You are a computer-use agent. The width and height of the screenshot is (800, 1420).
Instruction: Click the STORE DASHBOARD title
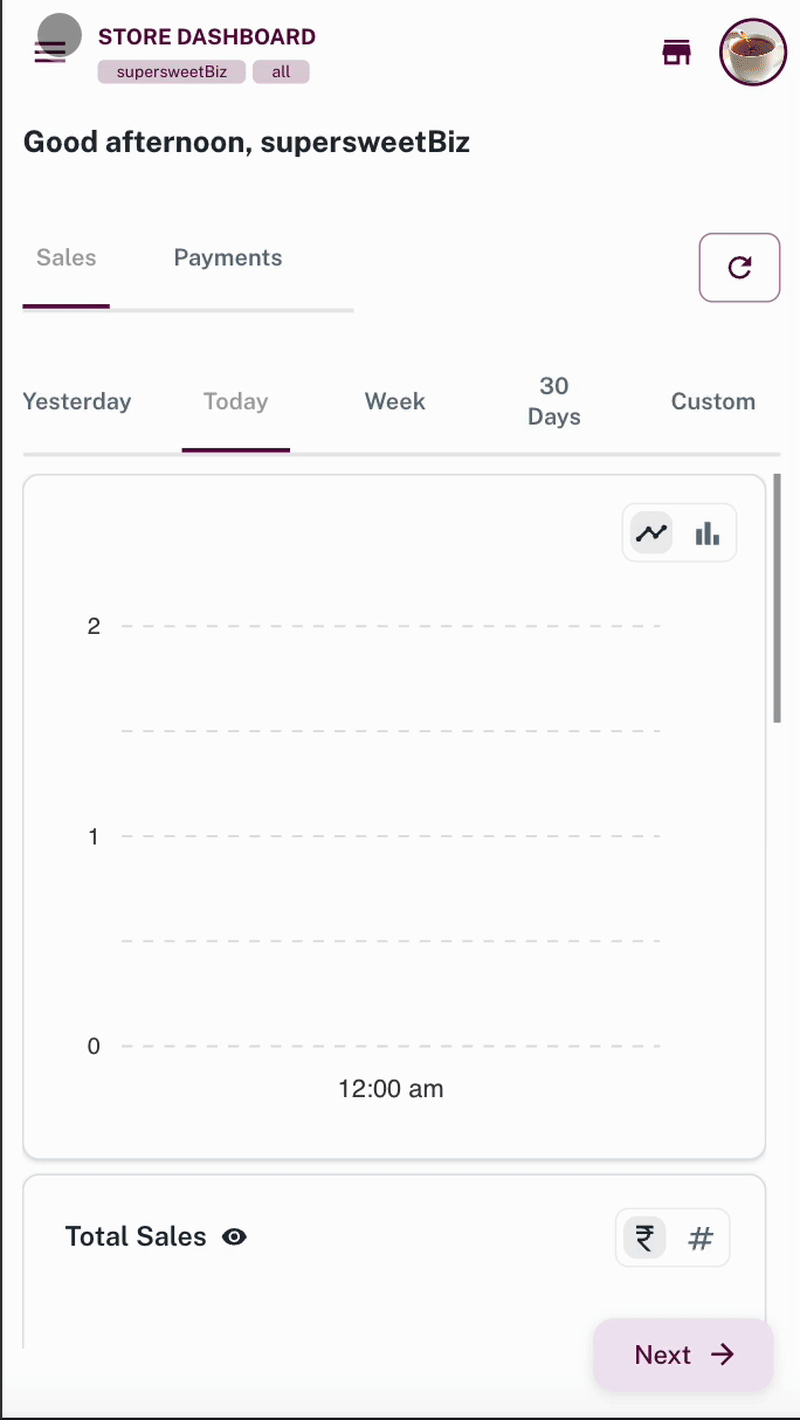206,37
